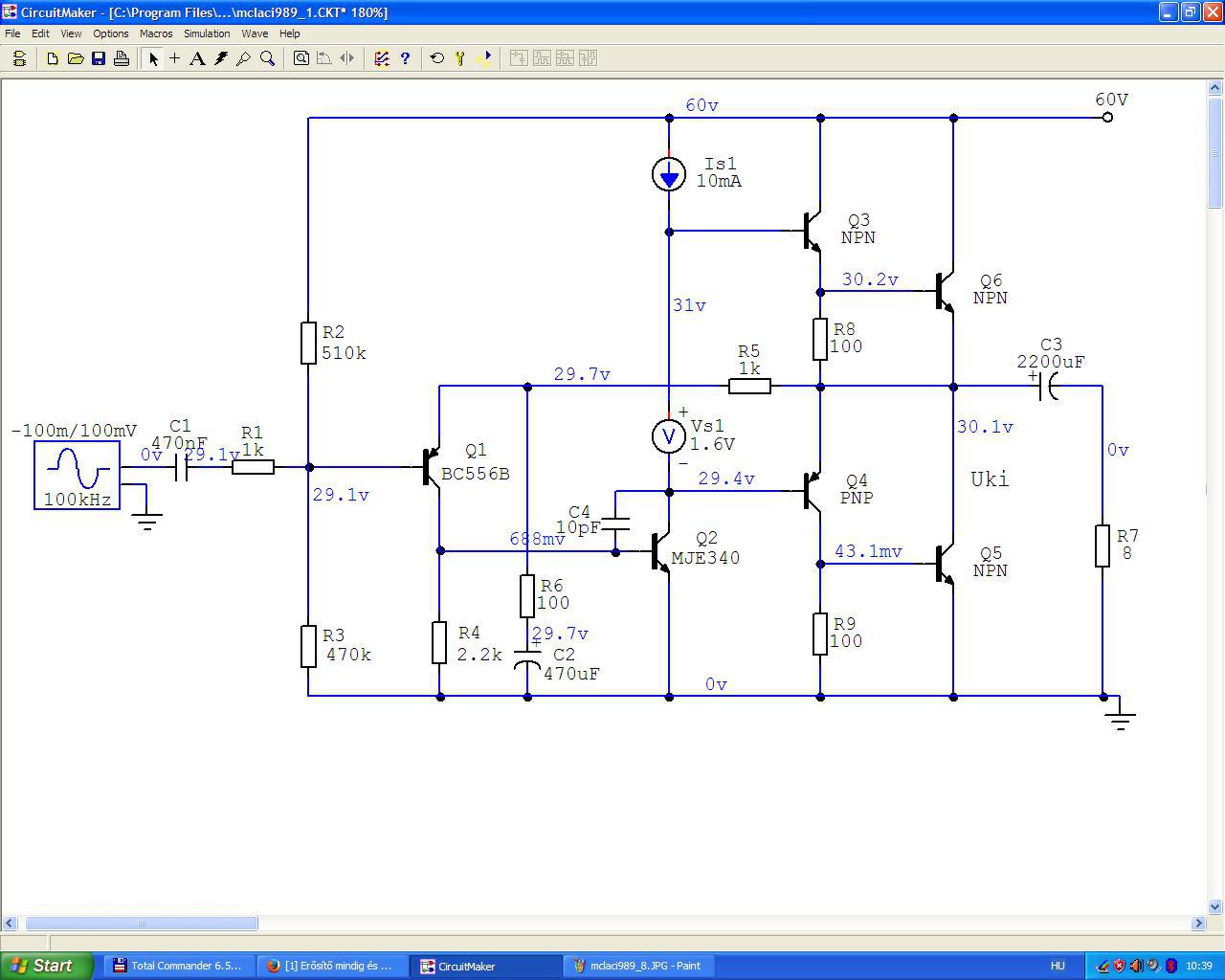Click the system tray clock 10:39
The height and width of the screenshot is (980, 1225).
[1199, 966]
